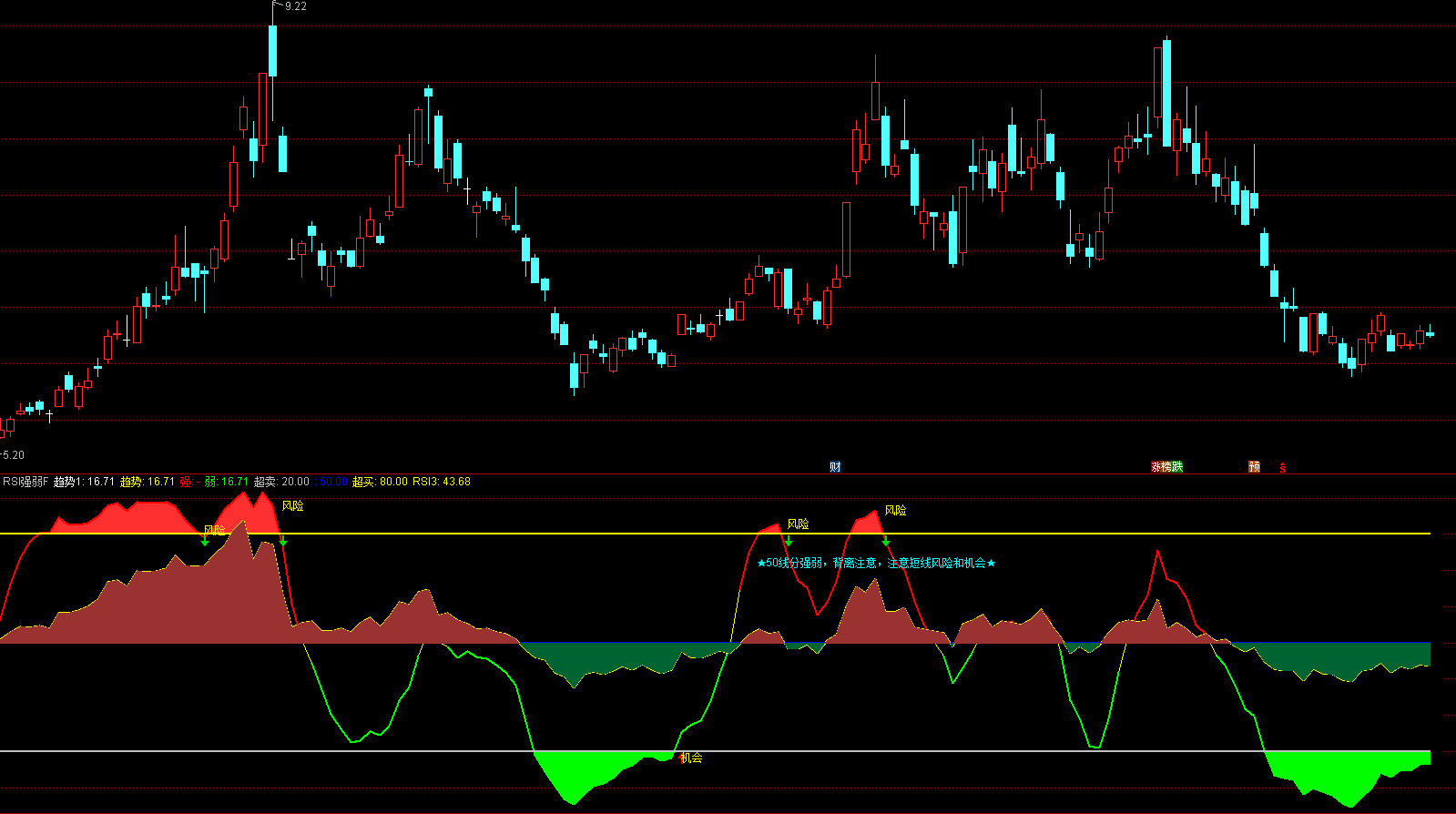The height and width of the screenshot is (814, 1456).
Task: Click the last green risk down-arrow
Action: [x=886, y=542]
